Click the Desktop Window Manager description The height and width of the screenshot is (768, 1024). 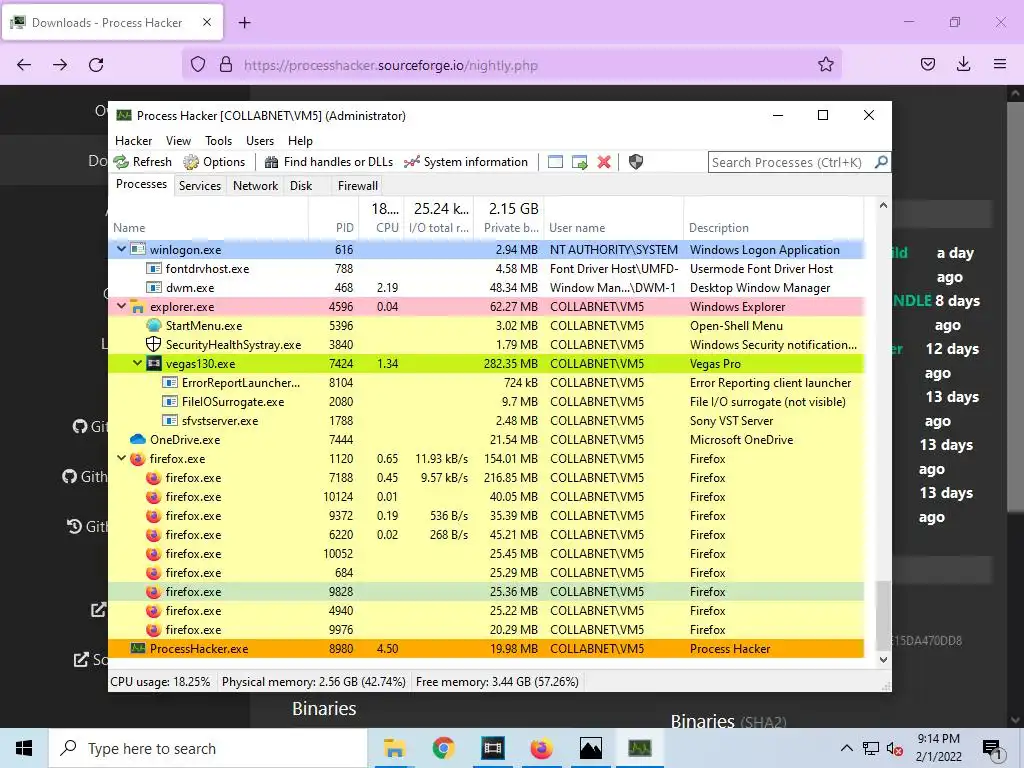[x=760, y=287]
